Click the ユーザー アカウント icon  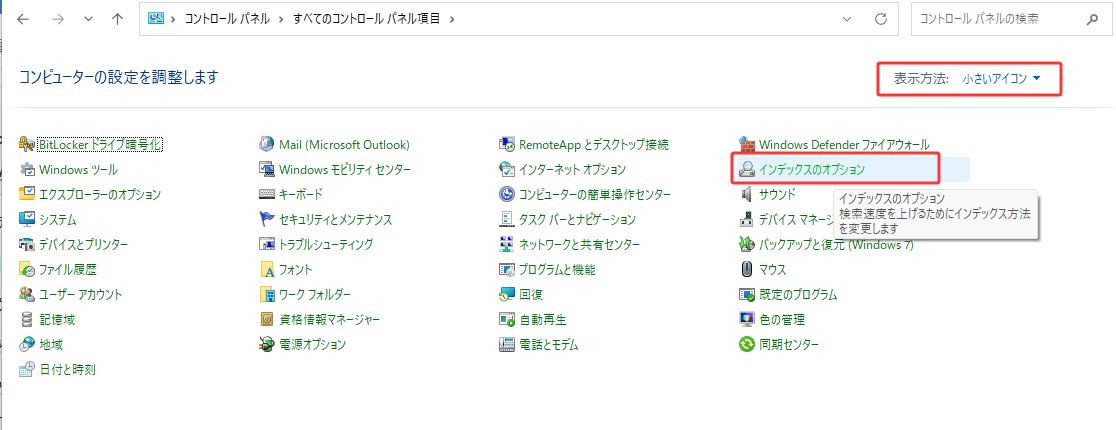[x=27, y=295]
